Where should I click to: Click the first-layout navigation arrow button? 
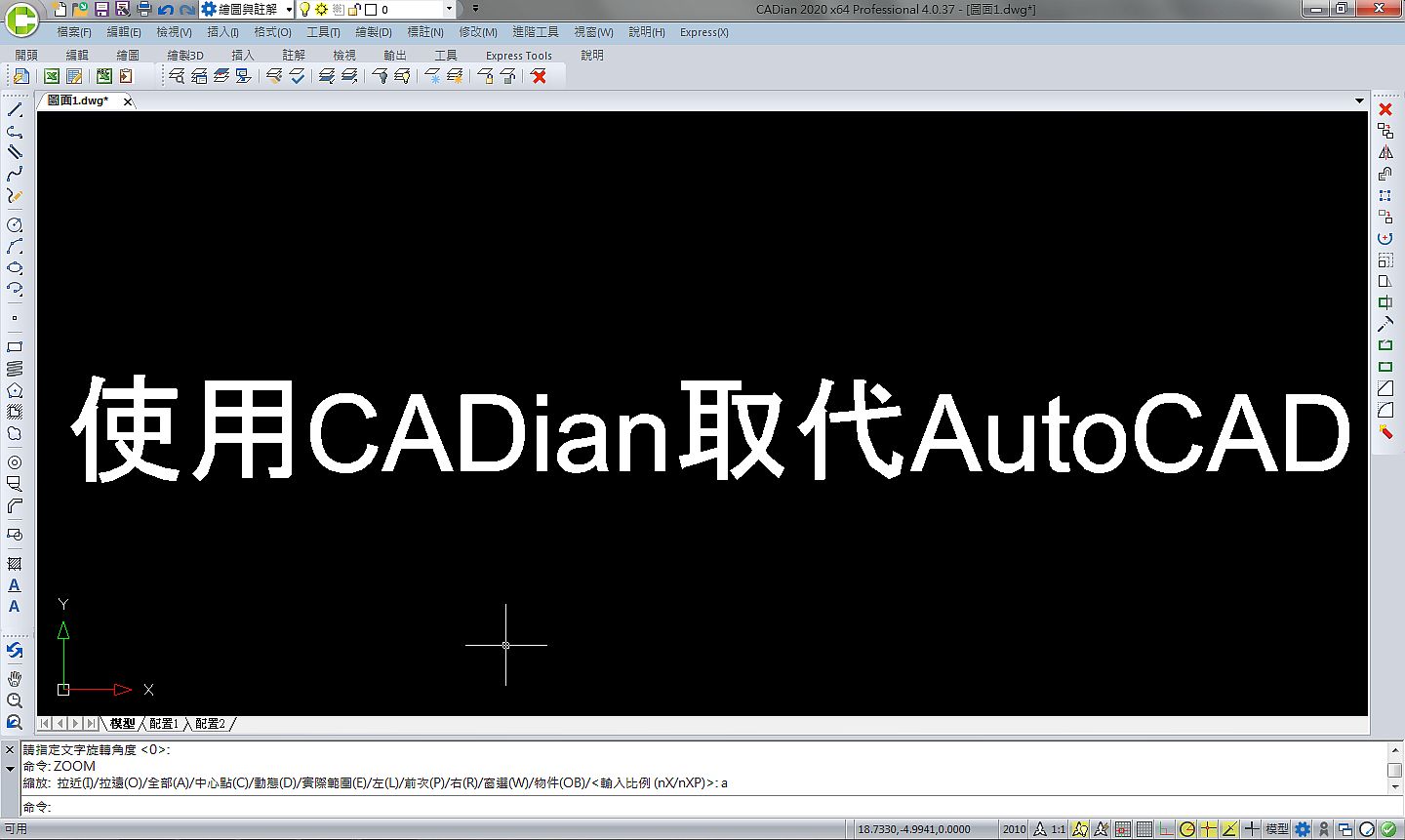click(x=45, y=724)
